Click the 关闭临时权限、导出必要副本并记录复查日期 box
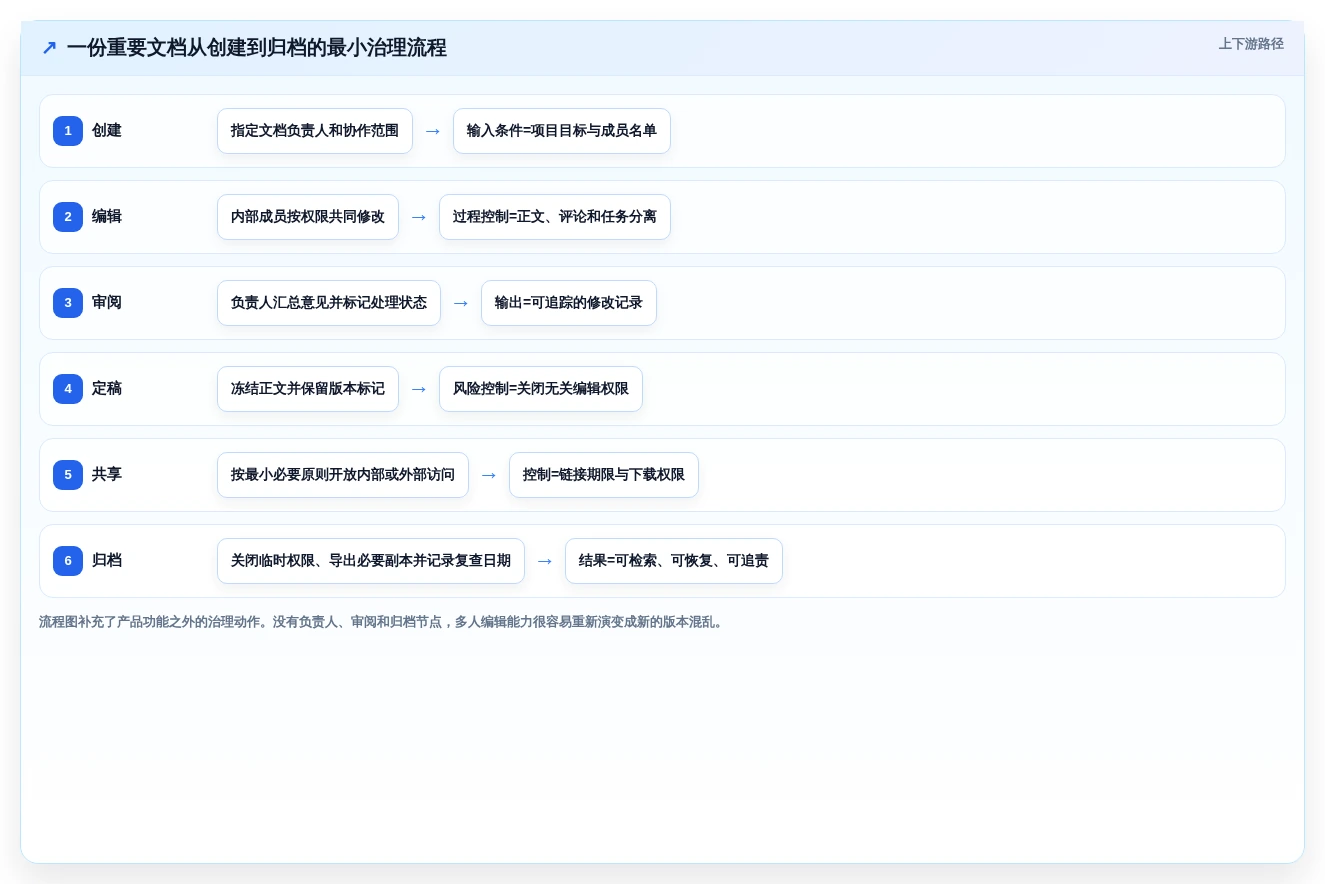The image size is (1325, 884). click(371, 561)
